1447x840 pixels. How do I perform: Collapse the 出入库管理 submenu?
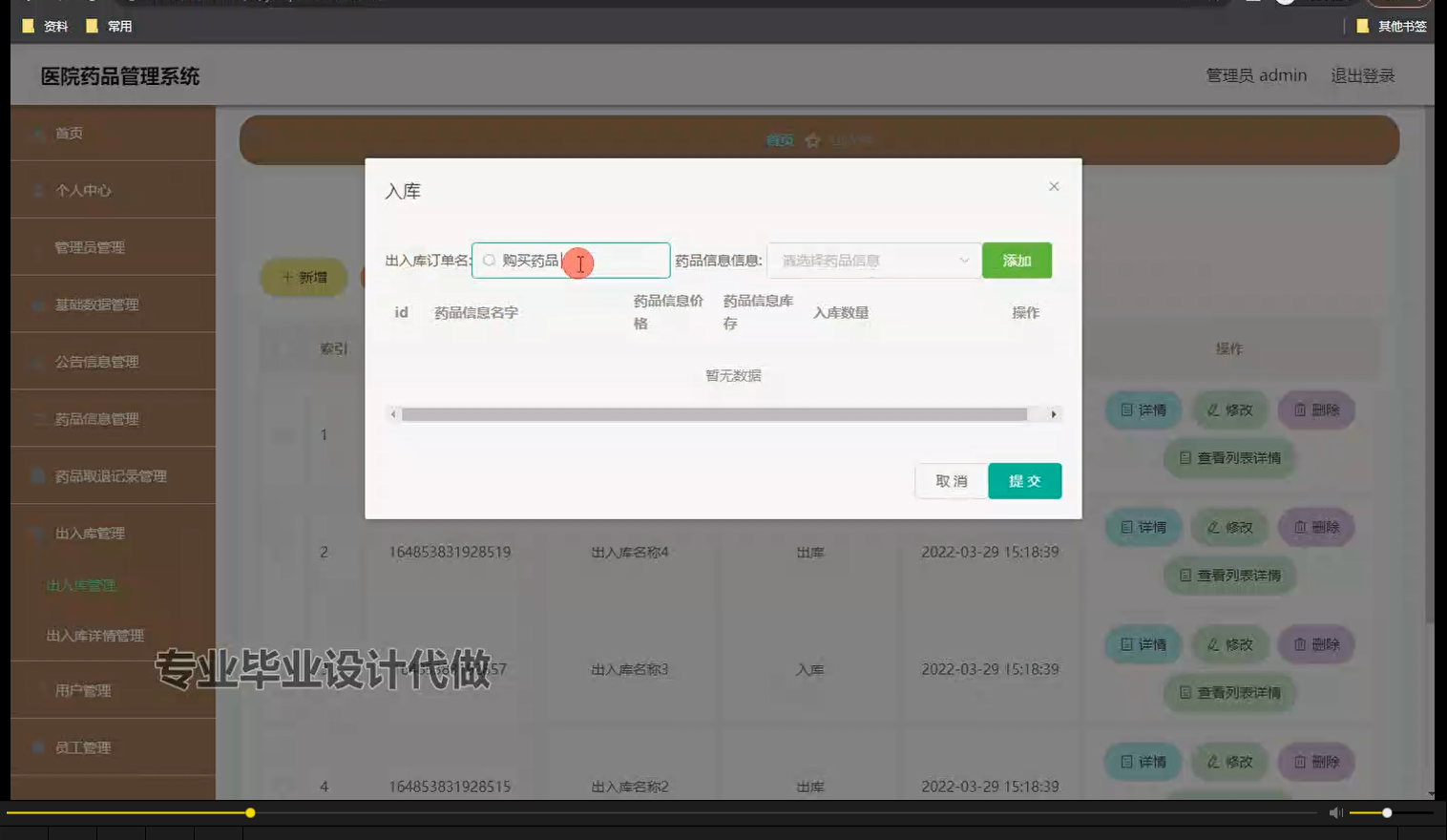pos(86,534)
